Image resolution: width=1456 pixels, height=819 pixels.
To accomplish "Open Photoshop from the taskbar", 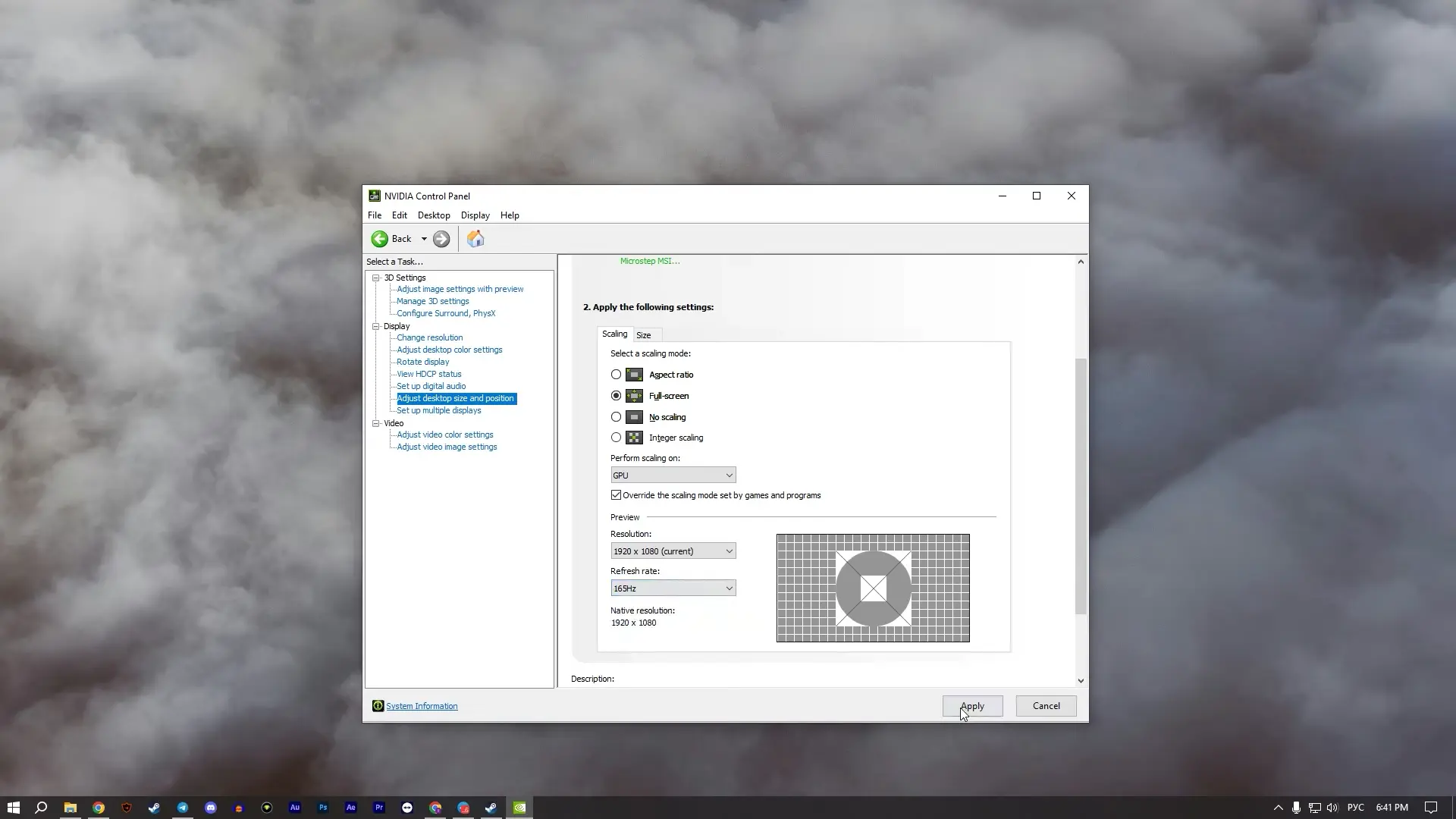I will point(323,808).
